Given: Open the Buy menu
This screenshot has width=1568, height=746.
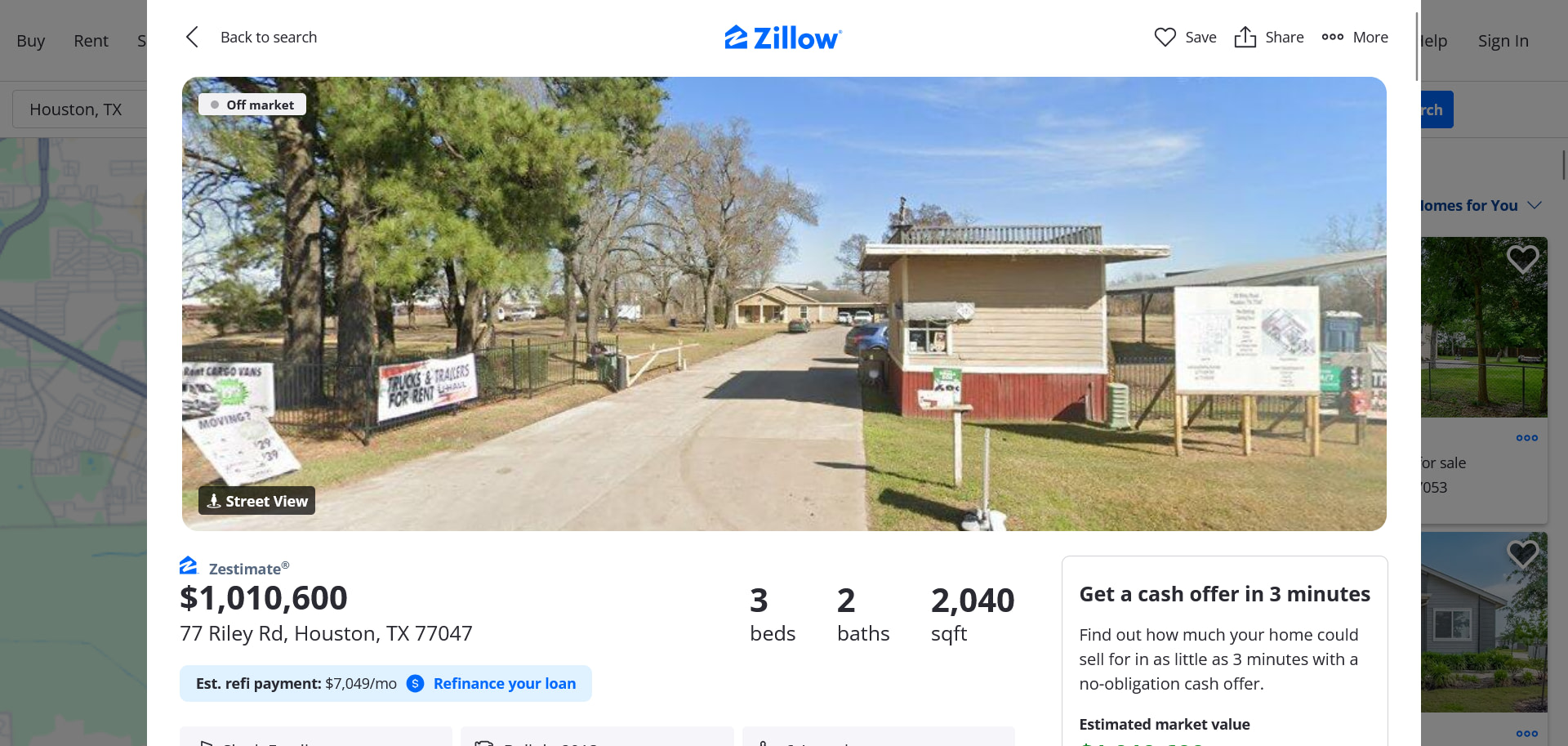Looking at the screenshot, I should pos(31,41).
